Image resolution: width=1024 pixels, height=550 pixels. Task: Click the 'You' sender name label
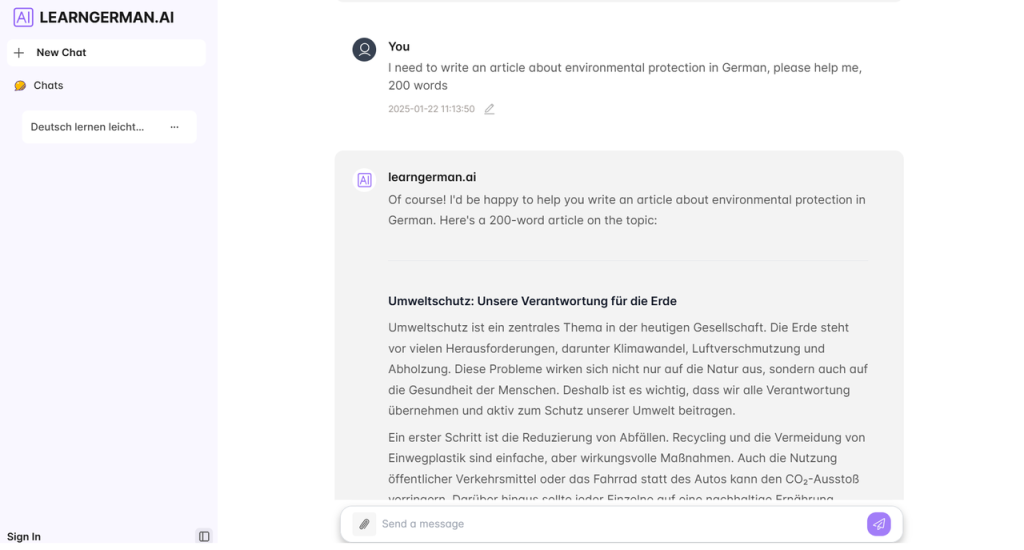399,47
